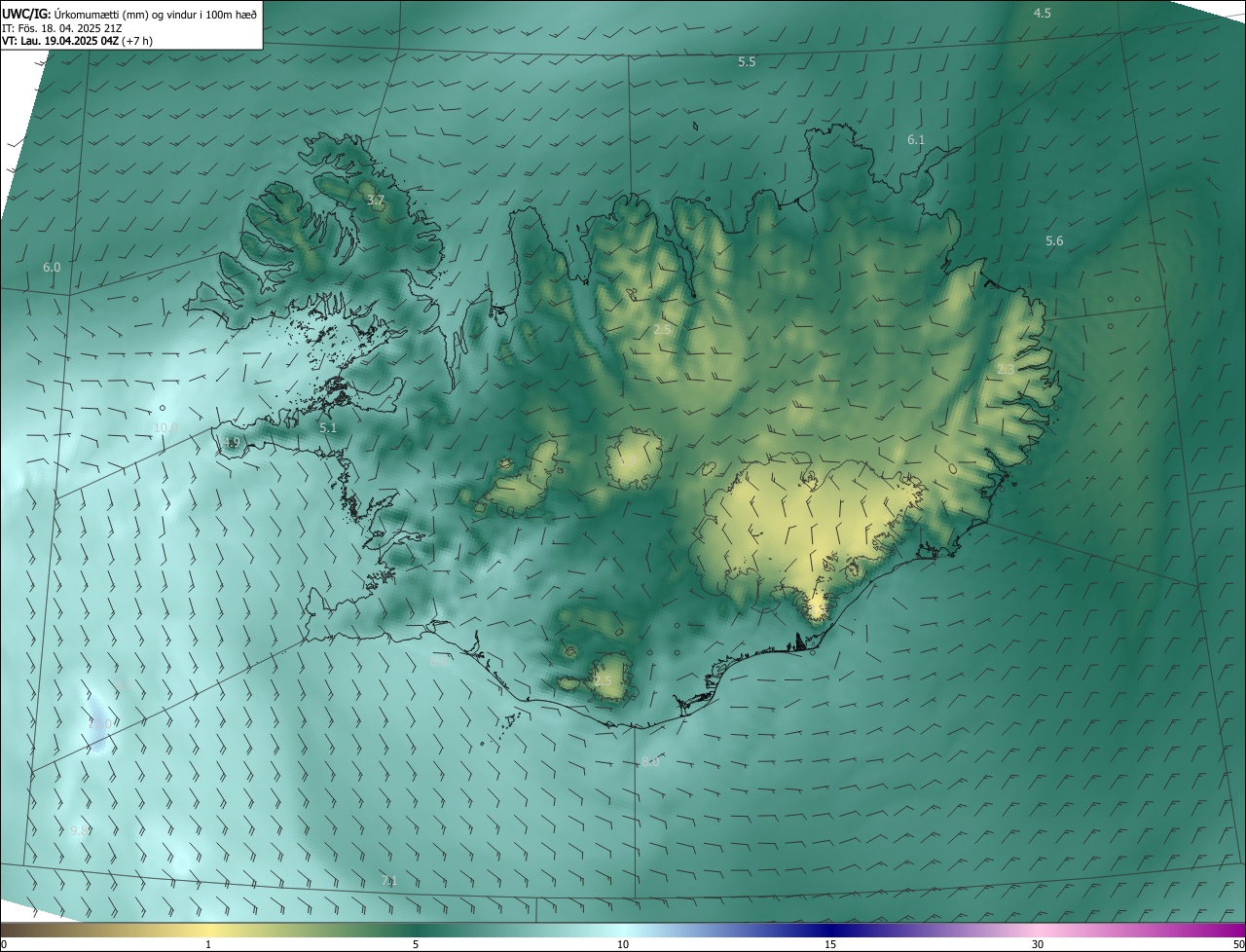Click the 'VT: Lau. 19.04.2025 04Z' line

click(x=77, y=41)
